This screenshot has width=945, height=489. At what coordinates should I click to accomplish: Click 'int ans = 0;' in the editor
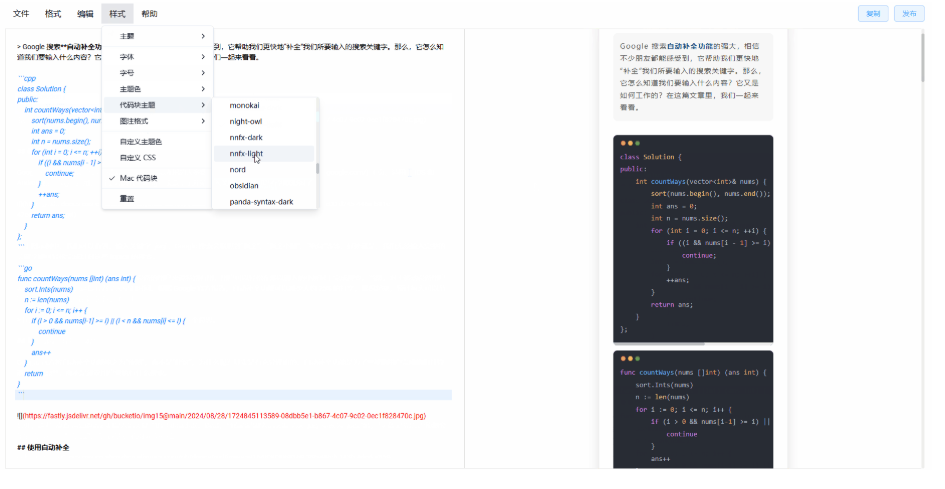tap(48, 131)
